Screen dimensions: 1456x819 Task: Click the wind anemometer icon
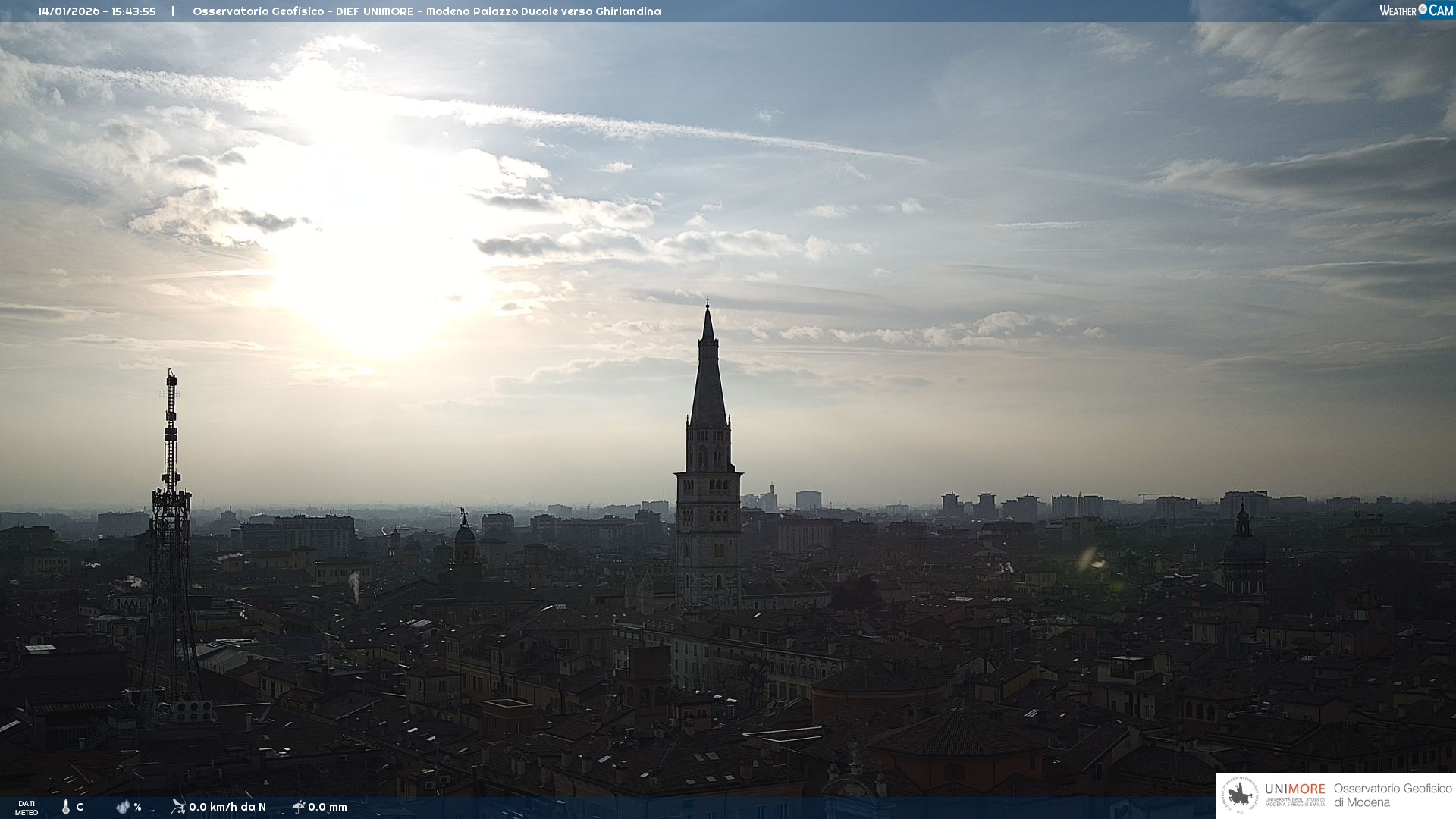(178, 807)
